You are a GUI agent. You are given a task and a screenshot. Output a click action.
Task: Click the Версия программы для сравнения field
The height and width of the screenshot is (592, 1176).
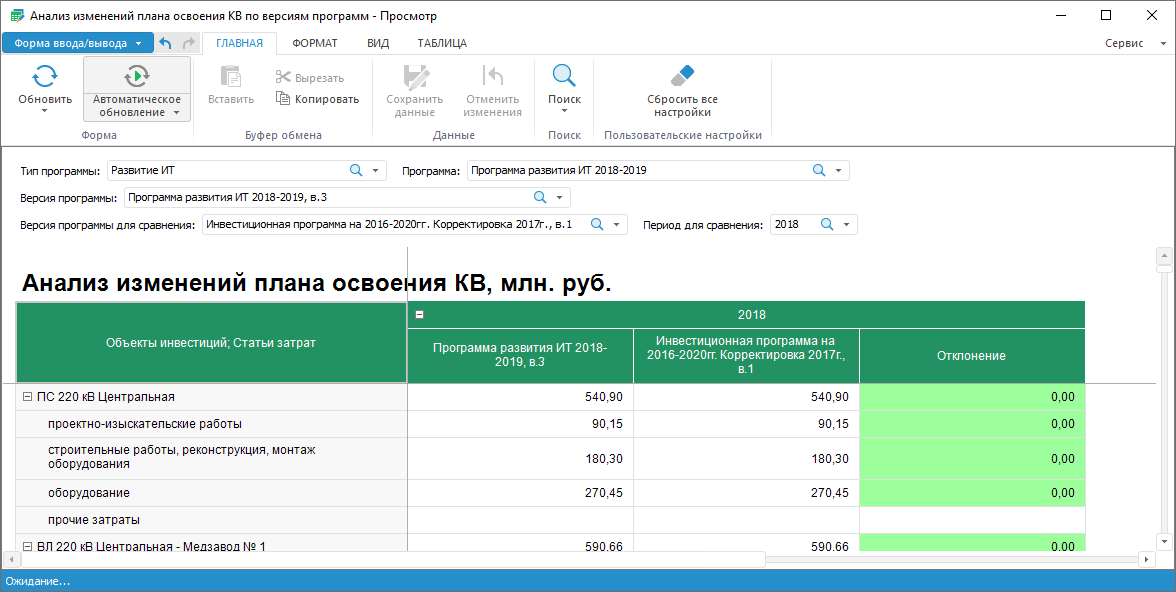point(395,225)
